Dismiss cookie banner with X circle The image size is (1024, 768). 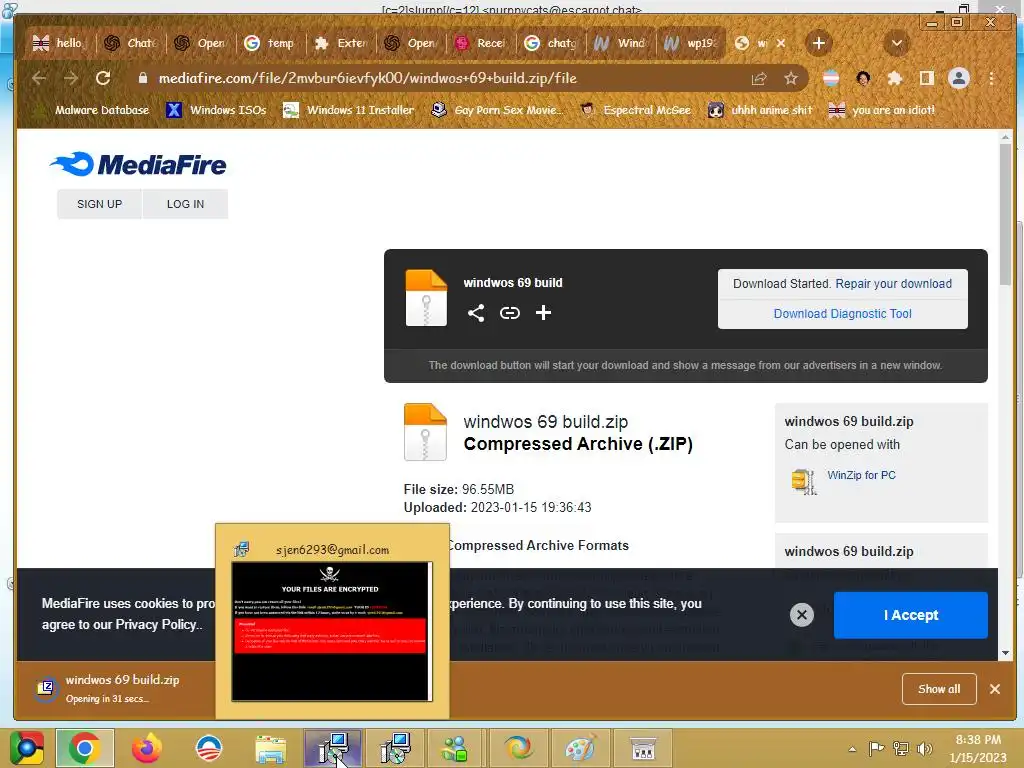pos(802,615)
